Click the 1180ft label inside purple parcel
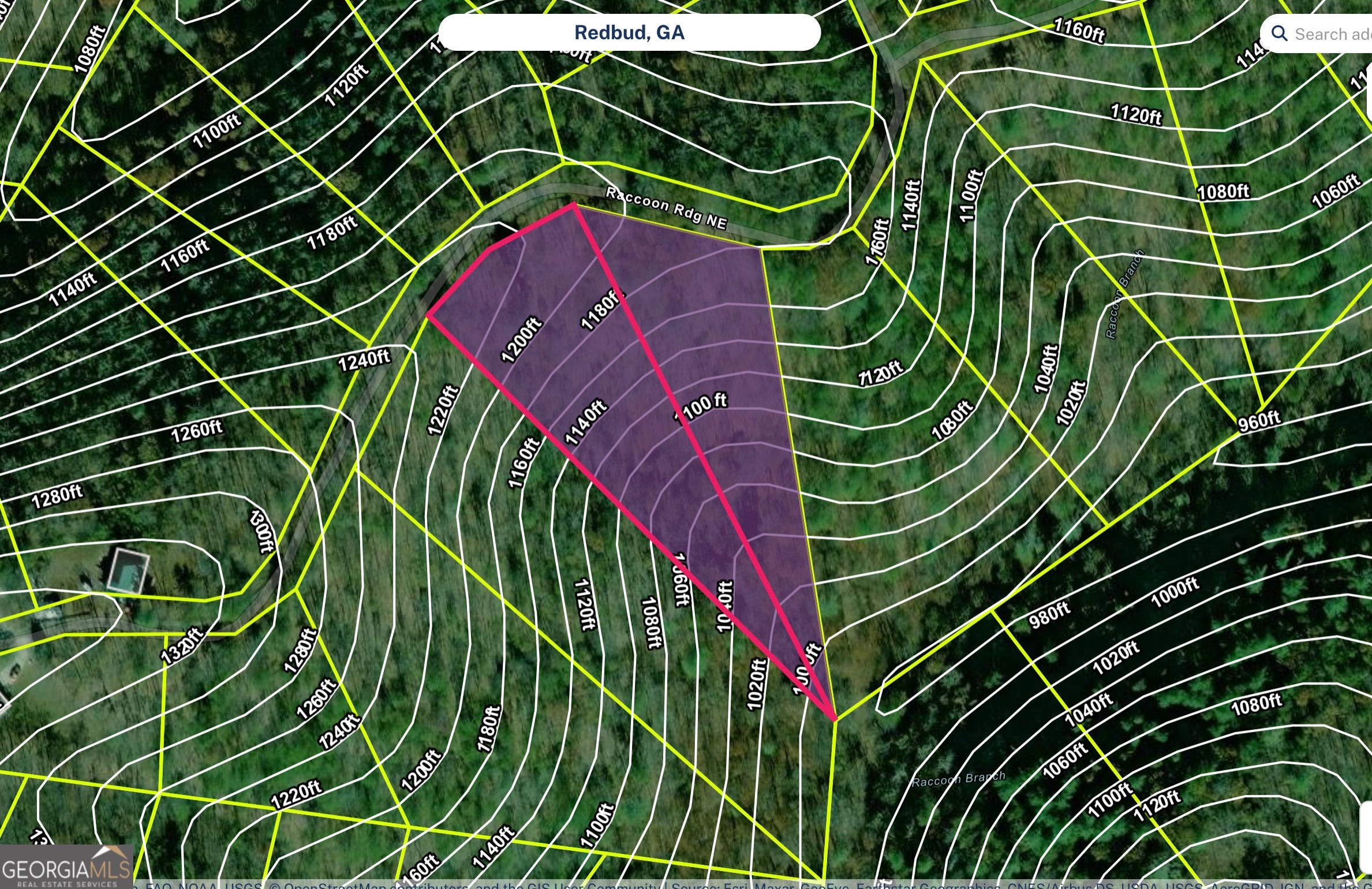 [603, 310]
